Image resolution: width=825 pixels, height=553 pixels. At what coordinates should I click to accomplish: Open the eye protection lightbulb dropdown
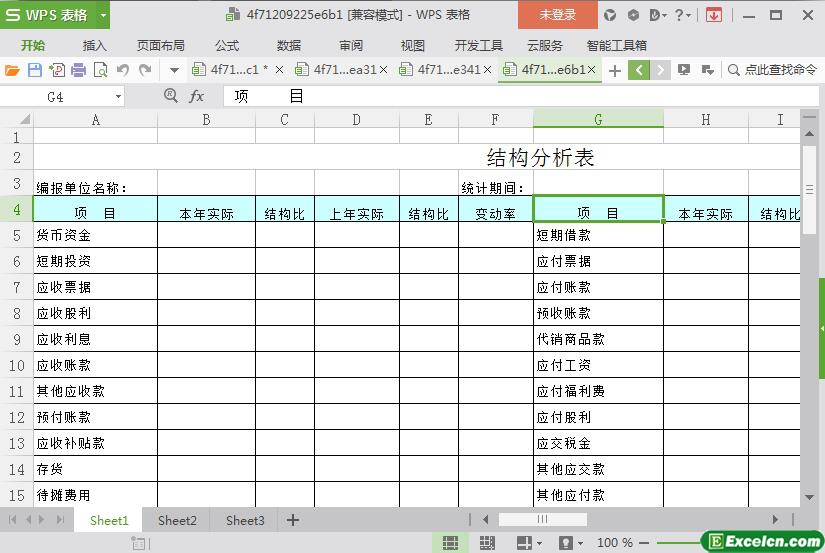point(571,542)
